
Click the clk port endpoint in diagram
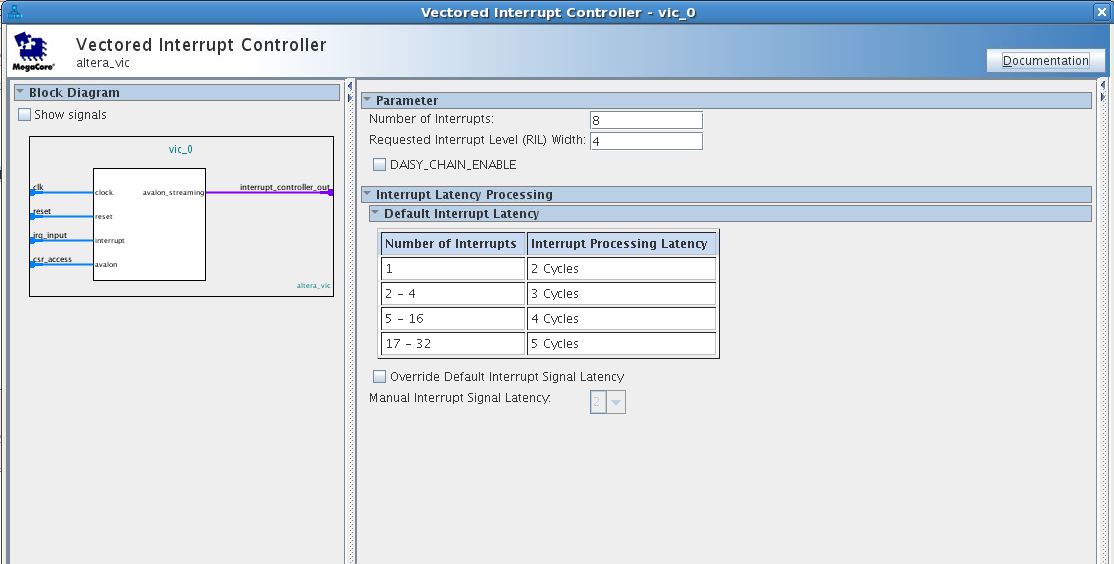click(32, 192)
